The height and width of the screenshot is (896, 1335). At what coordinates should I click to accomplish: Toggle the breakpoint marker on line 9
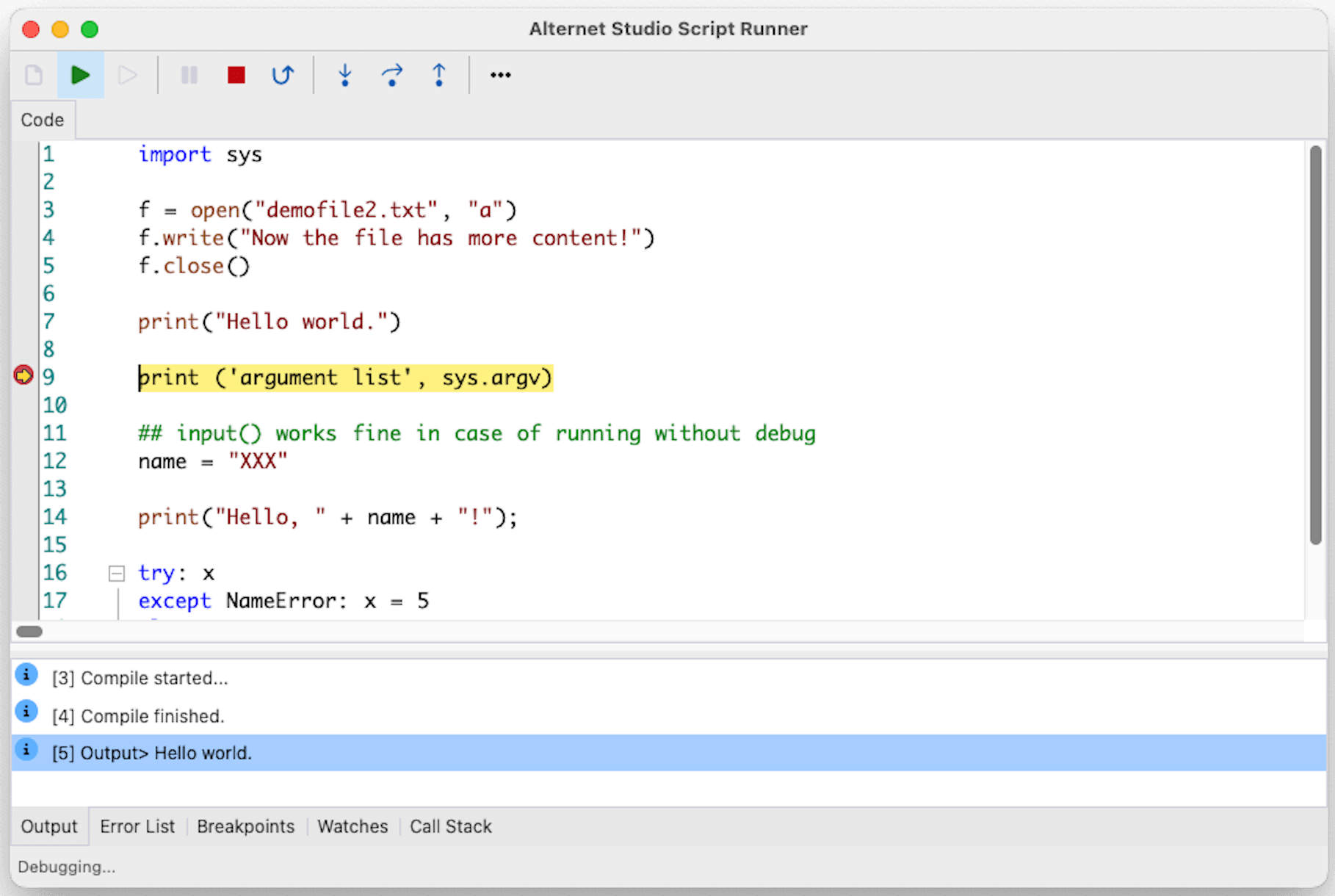click(23, 375)
